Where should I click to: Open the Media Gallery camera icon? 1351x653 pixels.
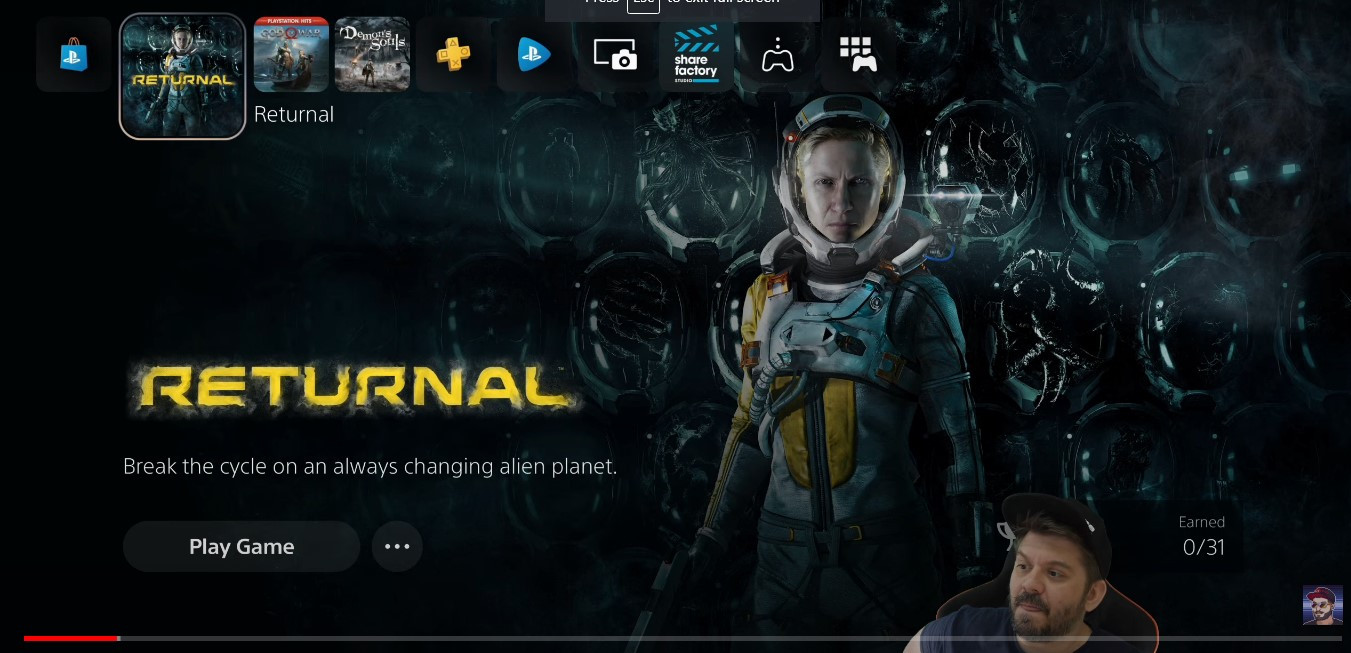615,55
